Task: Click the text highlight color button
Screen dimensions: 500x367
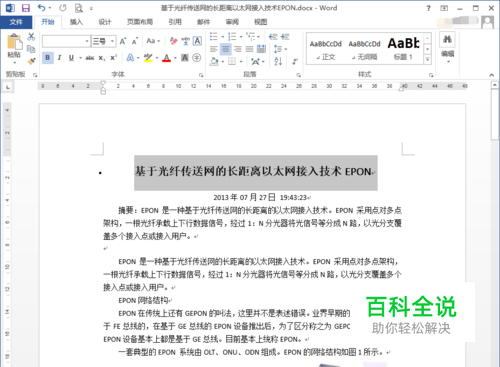Action: point(148,58)
